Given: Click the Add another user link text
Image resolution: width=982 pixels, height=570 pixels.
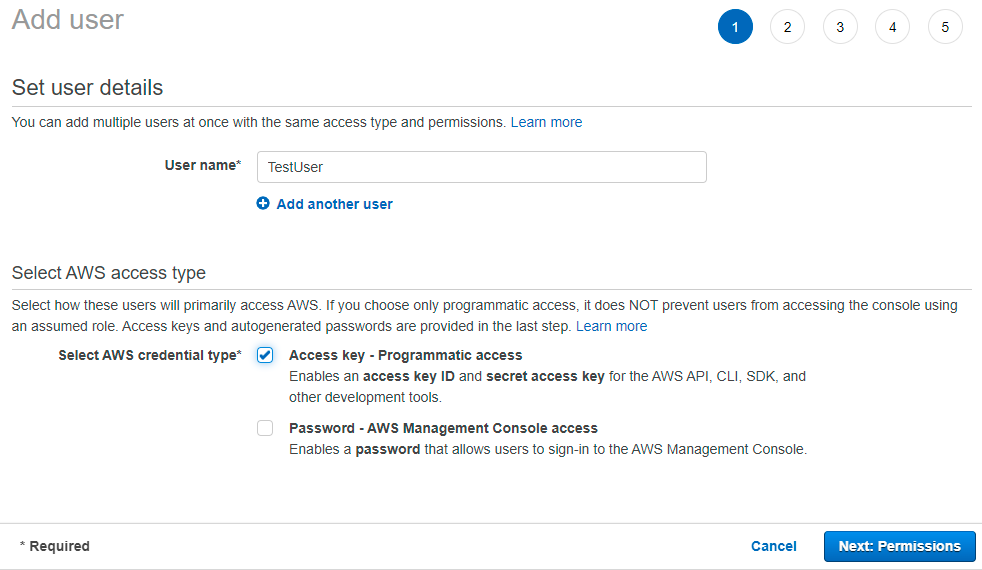Looking at the screenshot, I should click(x=334, y=204).
